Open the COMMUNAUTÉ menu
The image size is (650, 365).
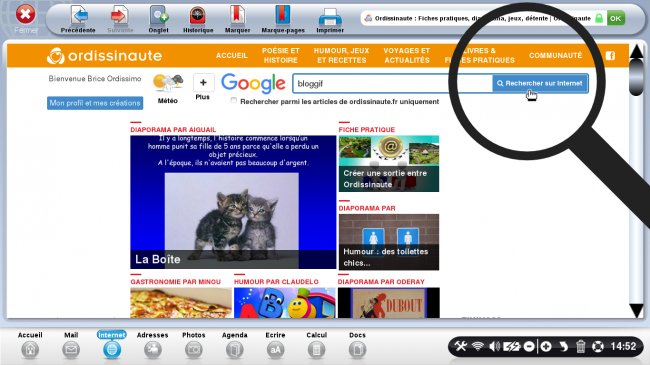click(555, 55)
